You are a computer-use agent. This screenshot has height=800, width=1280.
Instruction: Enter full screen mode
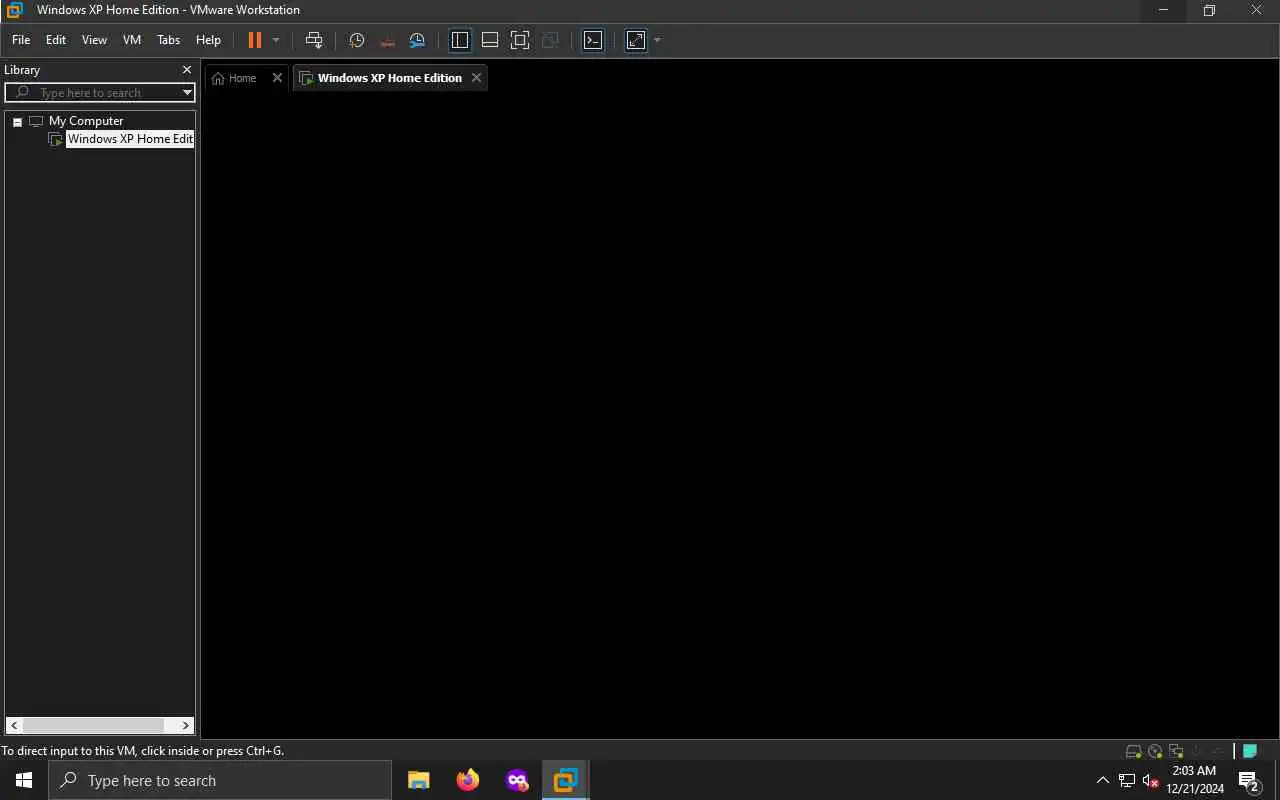520,40
